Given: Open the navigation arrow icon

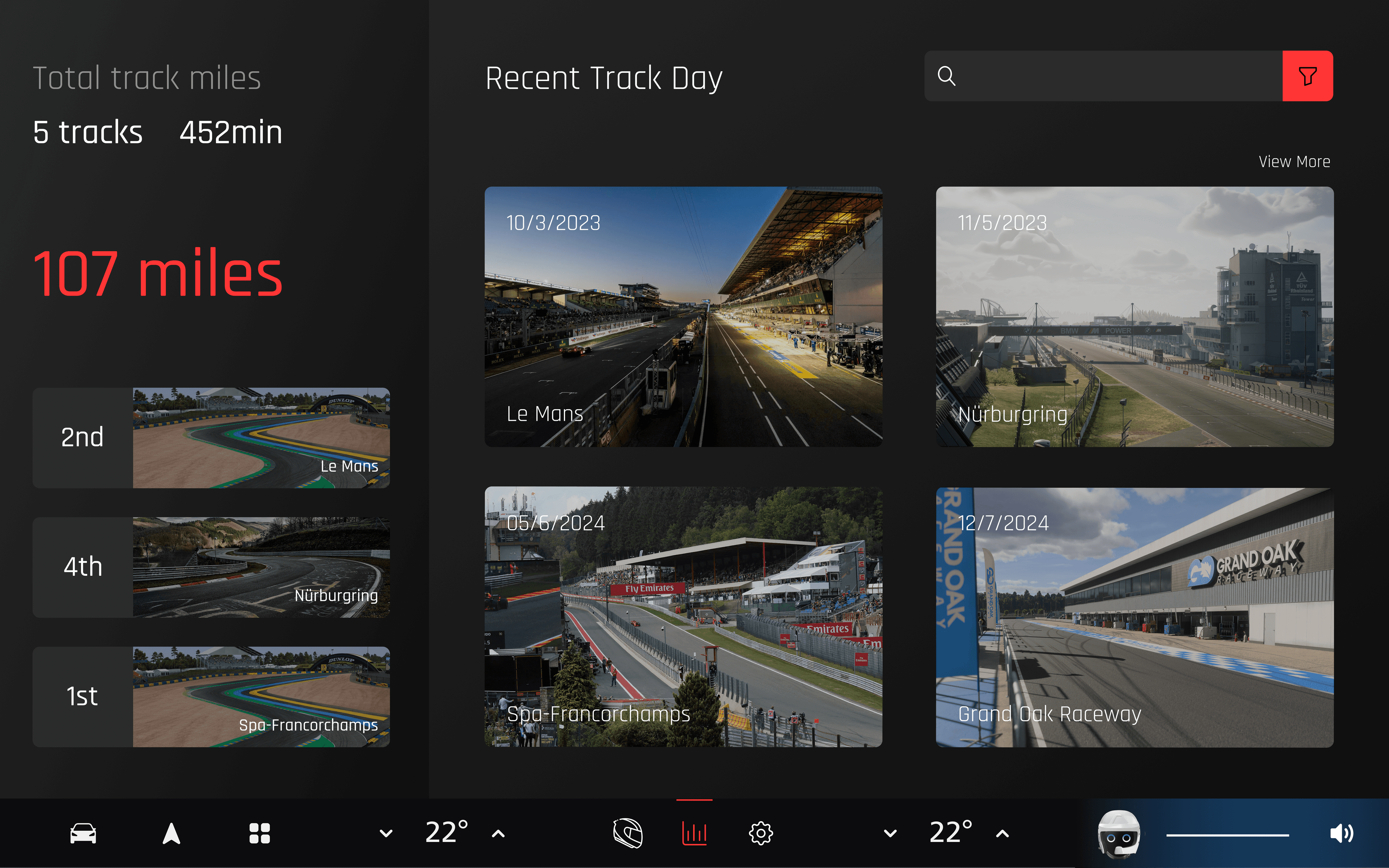Looking at the screenshot, I should pos(171,833).
